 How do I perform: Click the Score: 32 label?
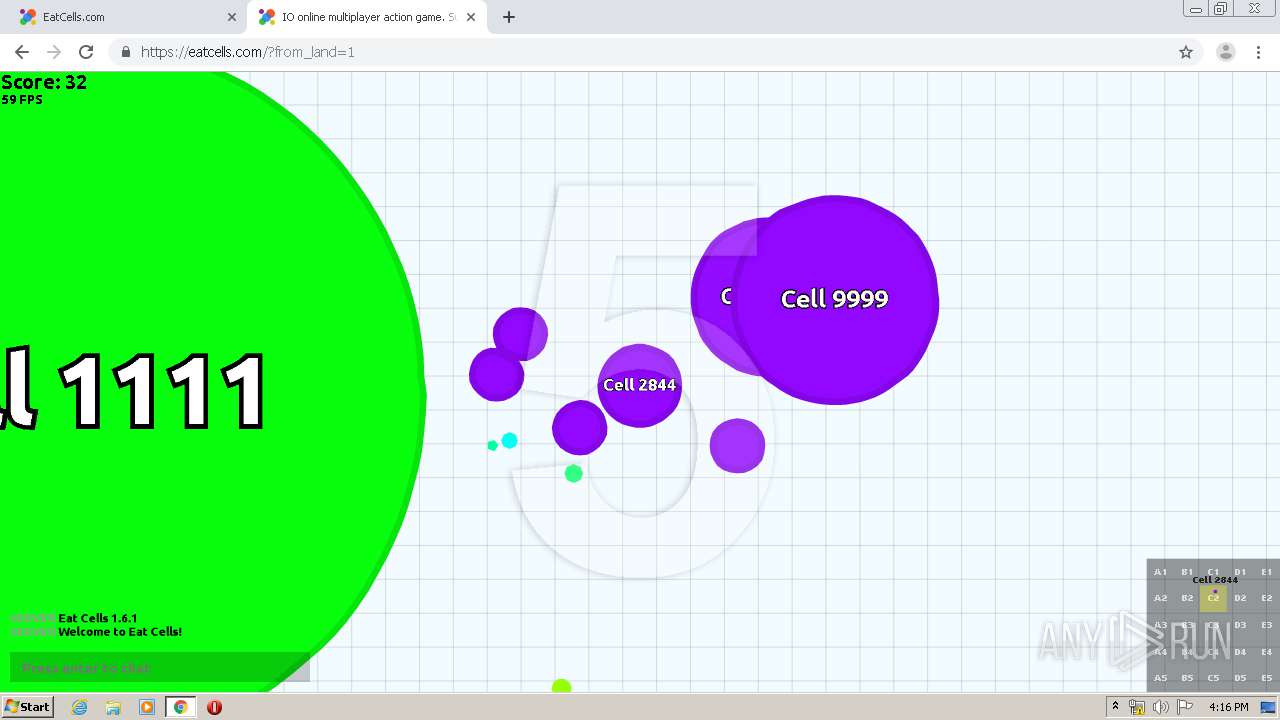[44, 82]
